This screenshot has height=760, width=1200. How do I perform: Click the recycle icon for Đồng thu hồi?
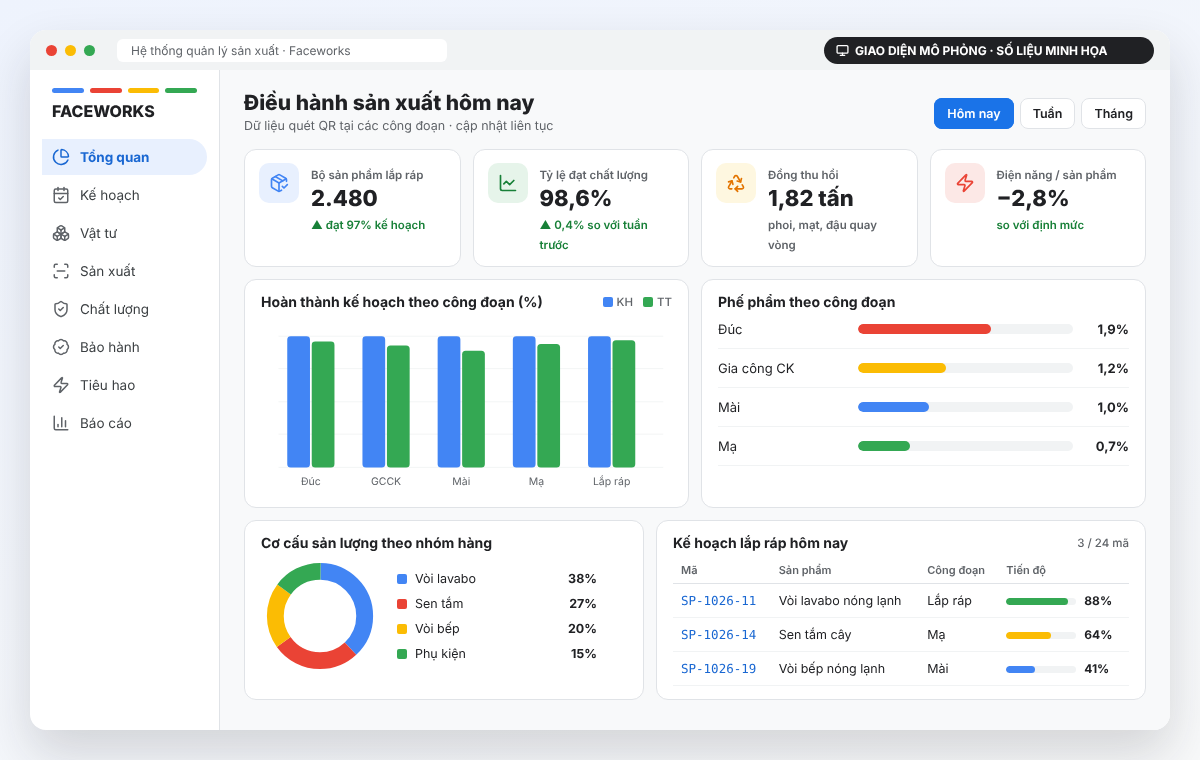736,183
